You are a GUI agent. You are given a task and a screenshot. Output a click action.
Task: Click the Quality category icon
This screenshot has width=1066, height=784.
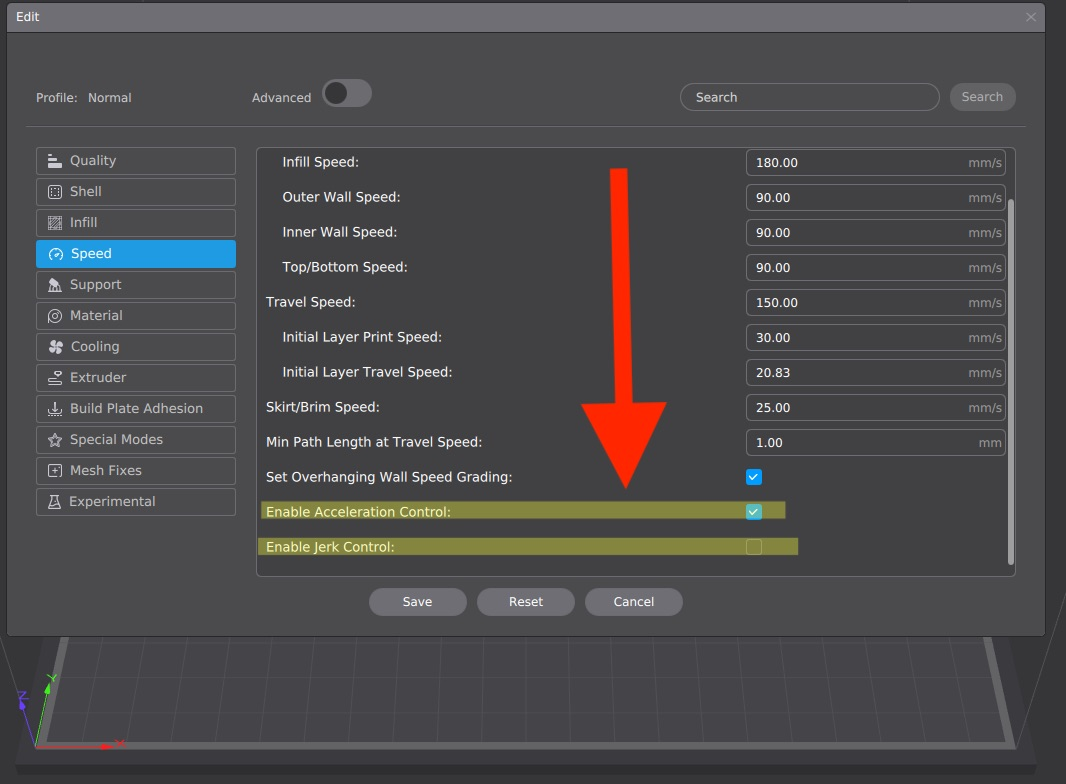tap(55, 161)
